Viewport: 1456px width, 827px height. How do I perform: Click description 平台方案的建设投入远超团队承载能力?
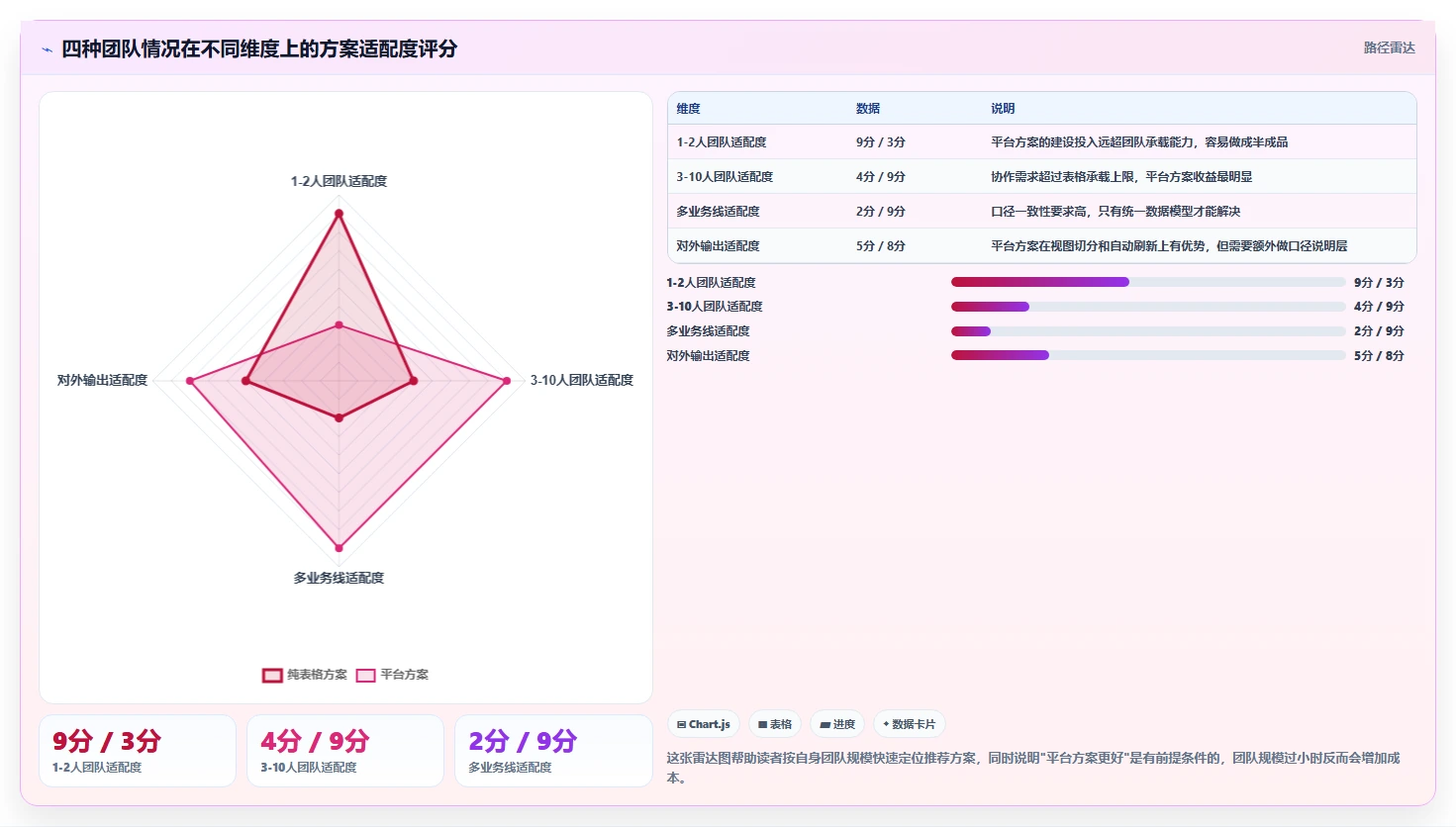pos(1139,142)
